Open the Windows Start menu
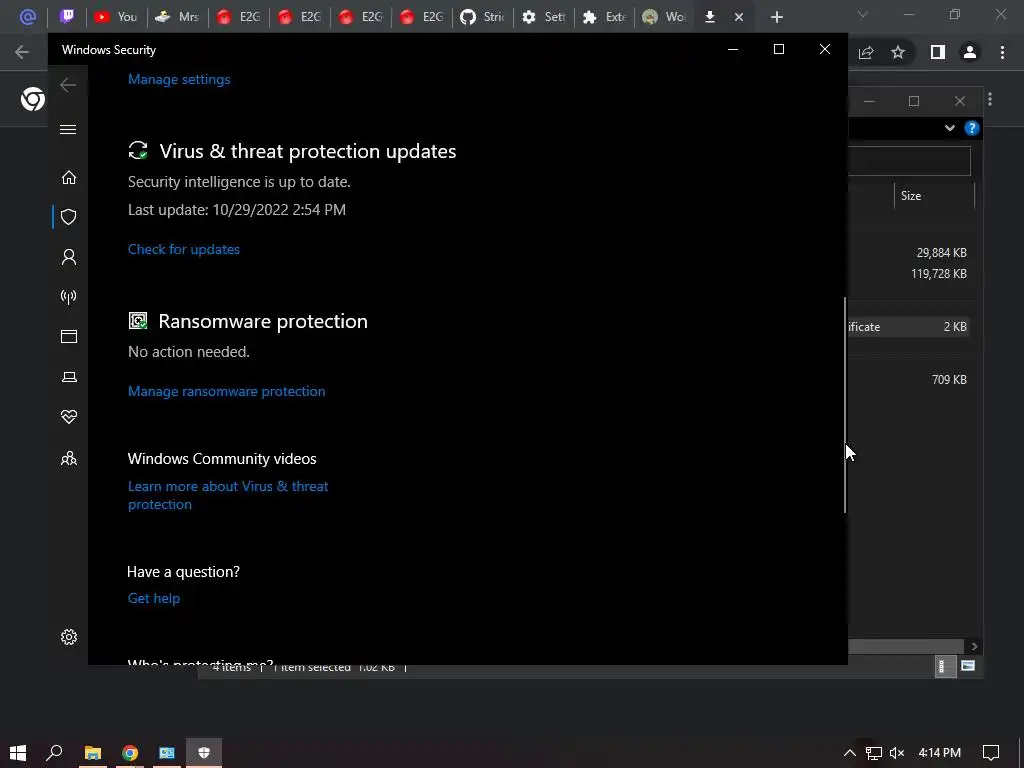Viewport: 1024px width, 768px height. pyautogui.click(x=18, y=753)
